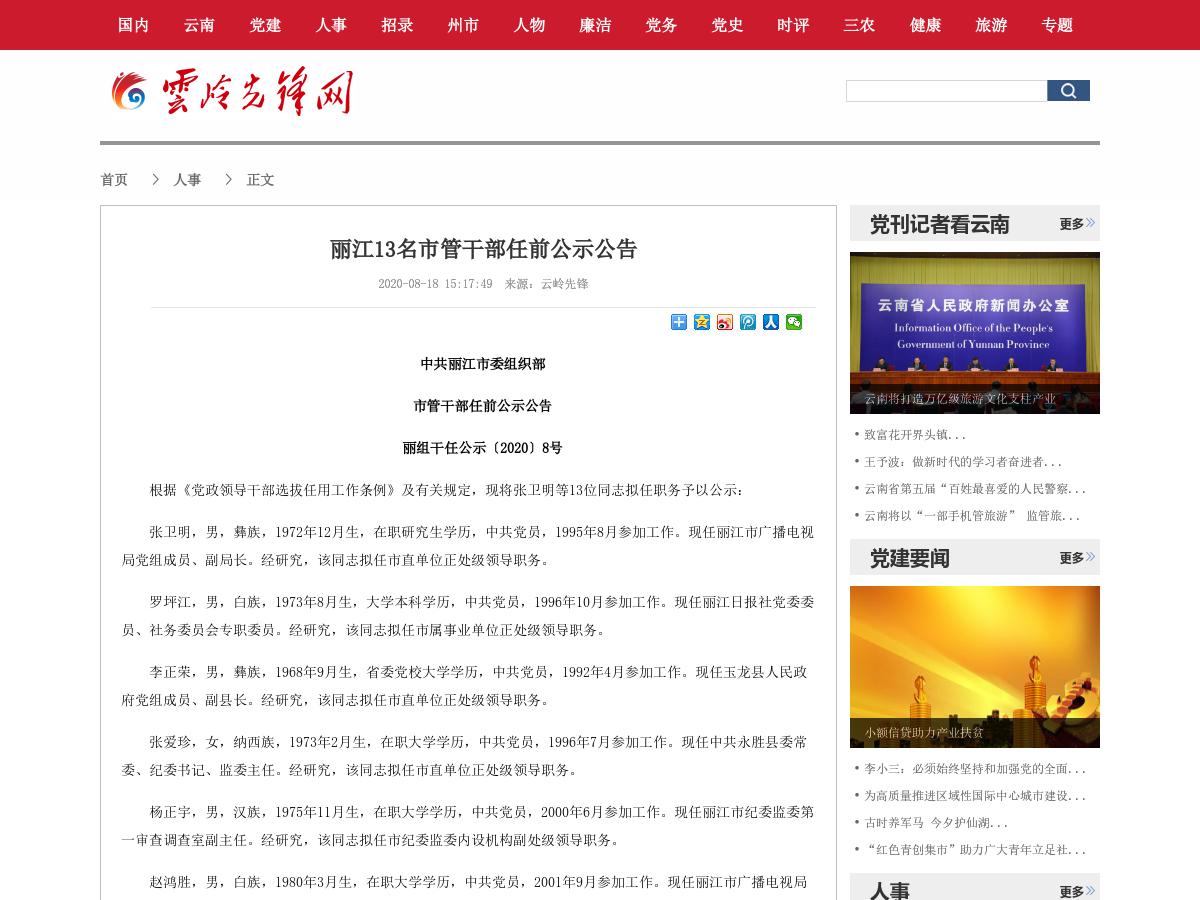Share article via WeChat icon

793,322
